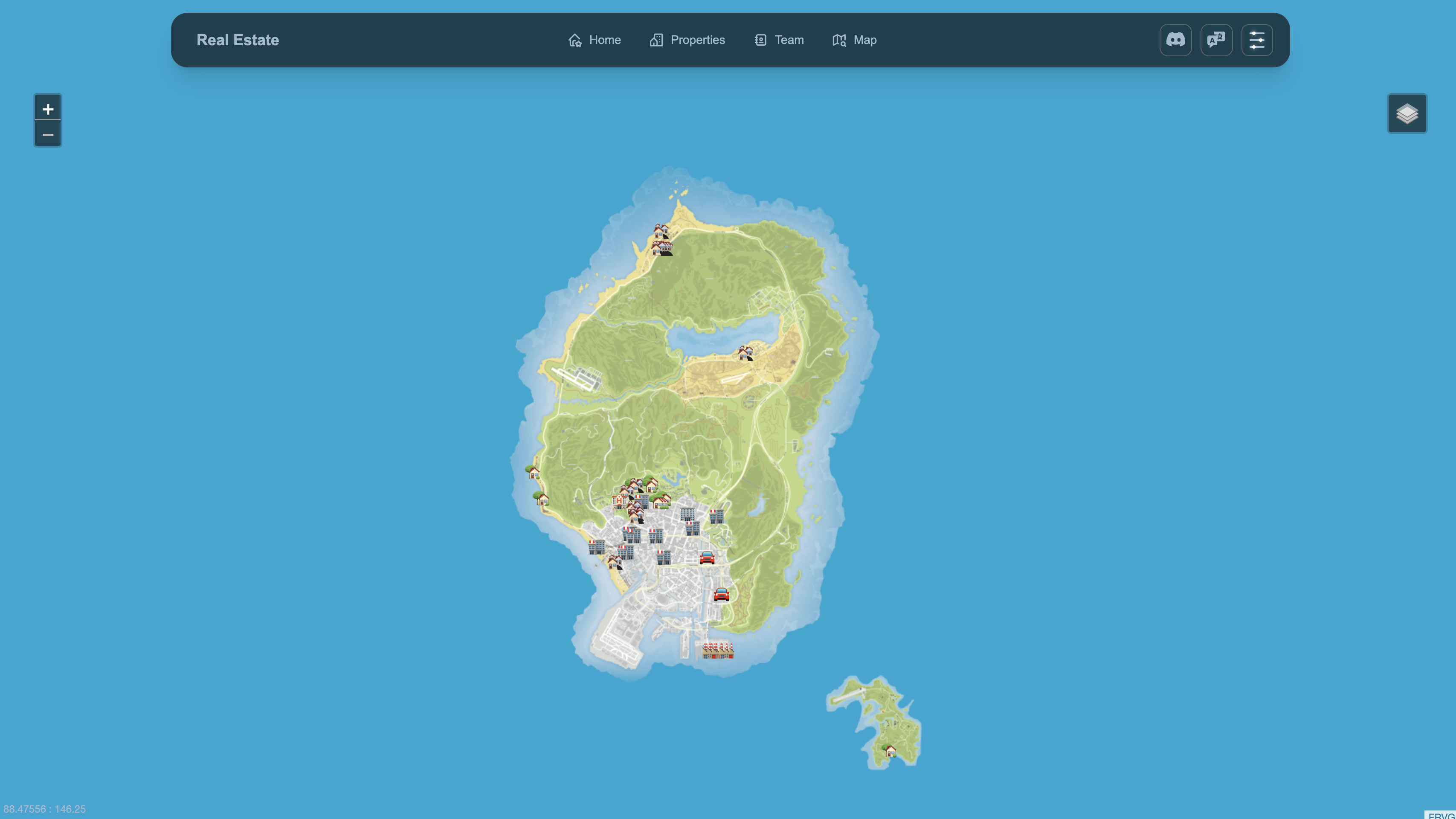Click the plain office building marker
Image resolution: width=1456 pixels, height=819 pixels.
(687, 514)
